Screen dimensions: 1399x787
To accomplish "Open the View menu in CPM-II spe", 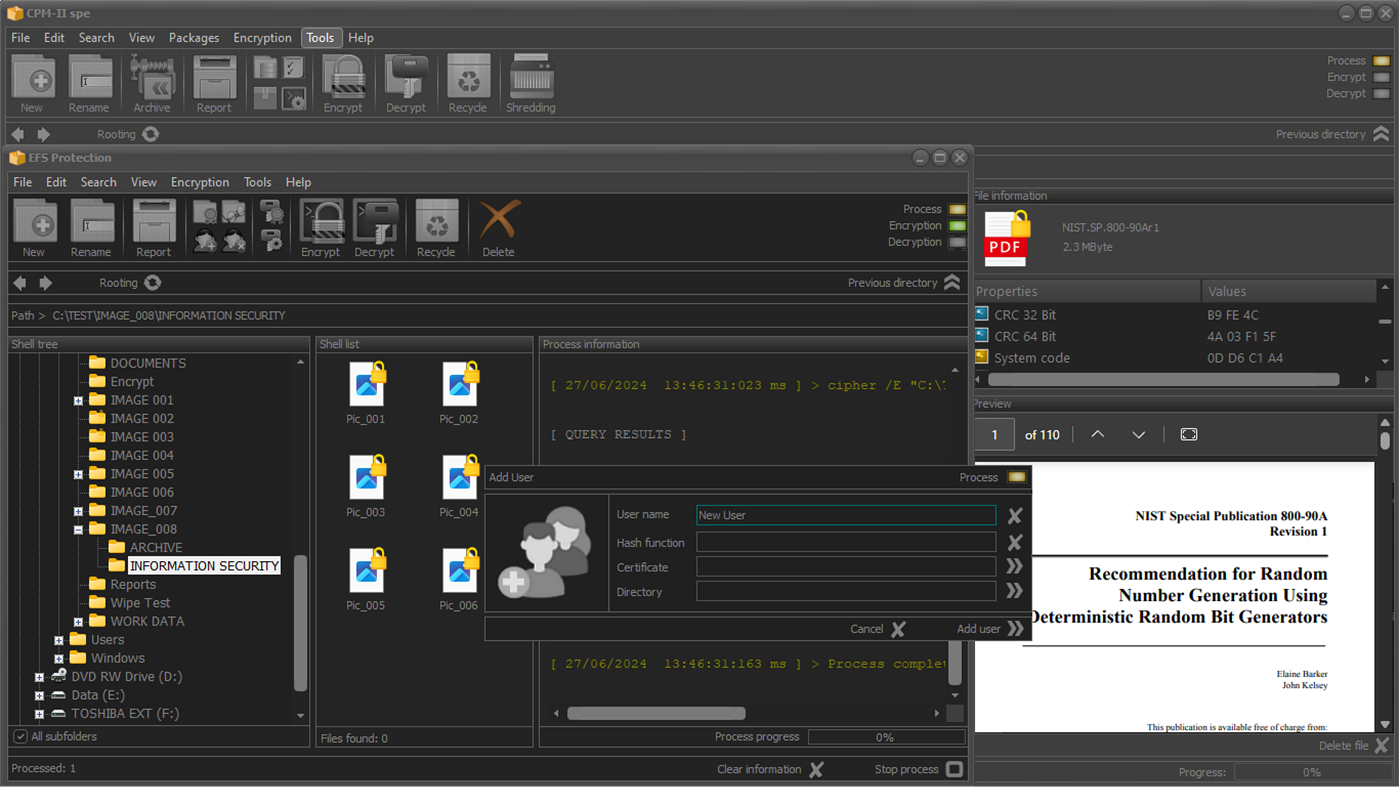I will [x=142, y=38].
